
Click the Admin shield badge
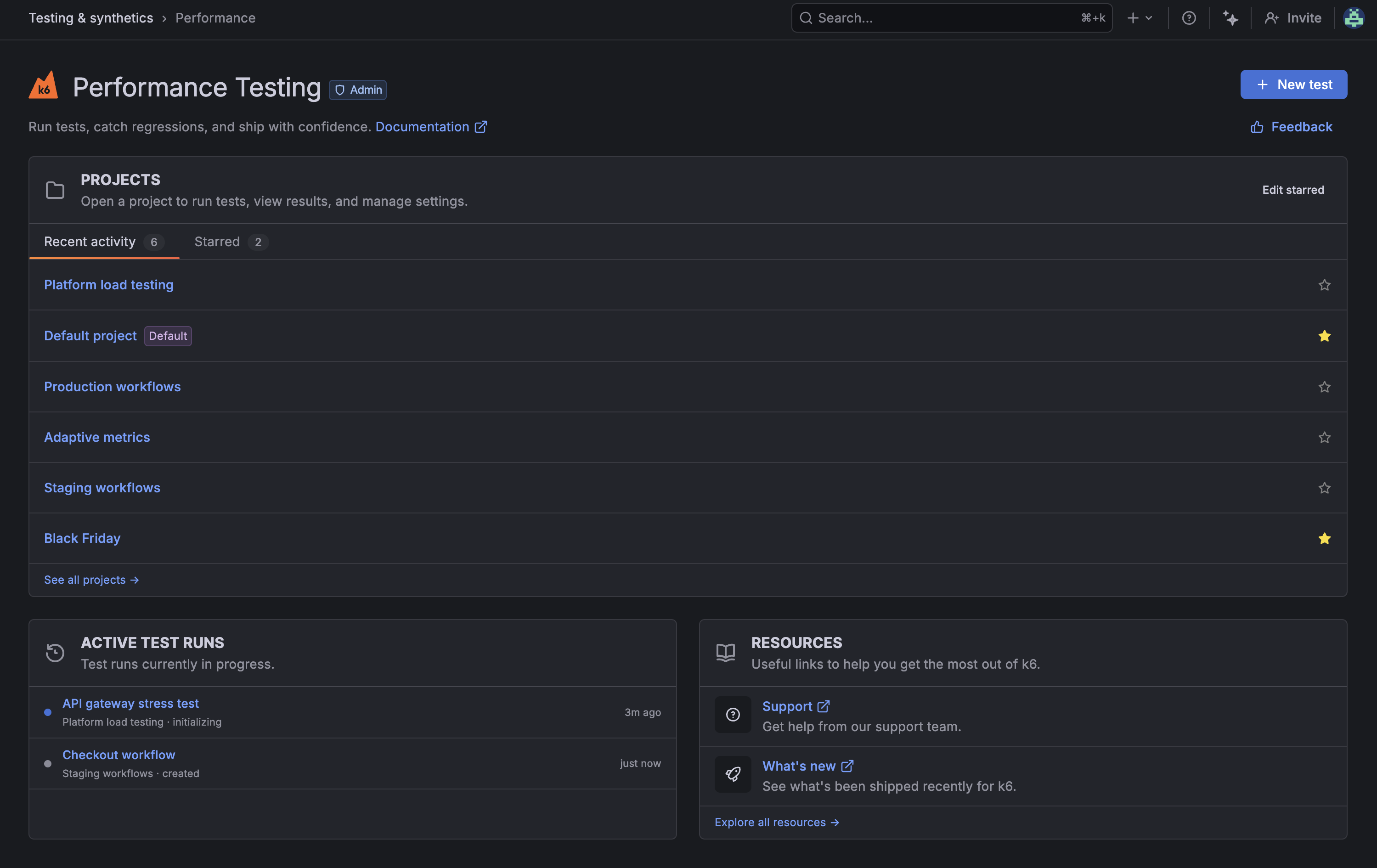pos(358,90)
